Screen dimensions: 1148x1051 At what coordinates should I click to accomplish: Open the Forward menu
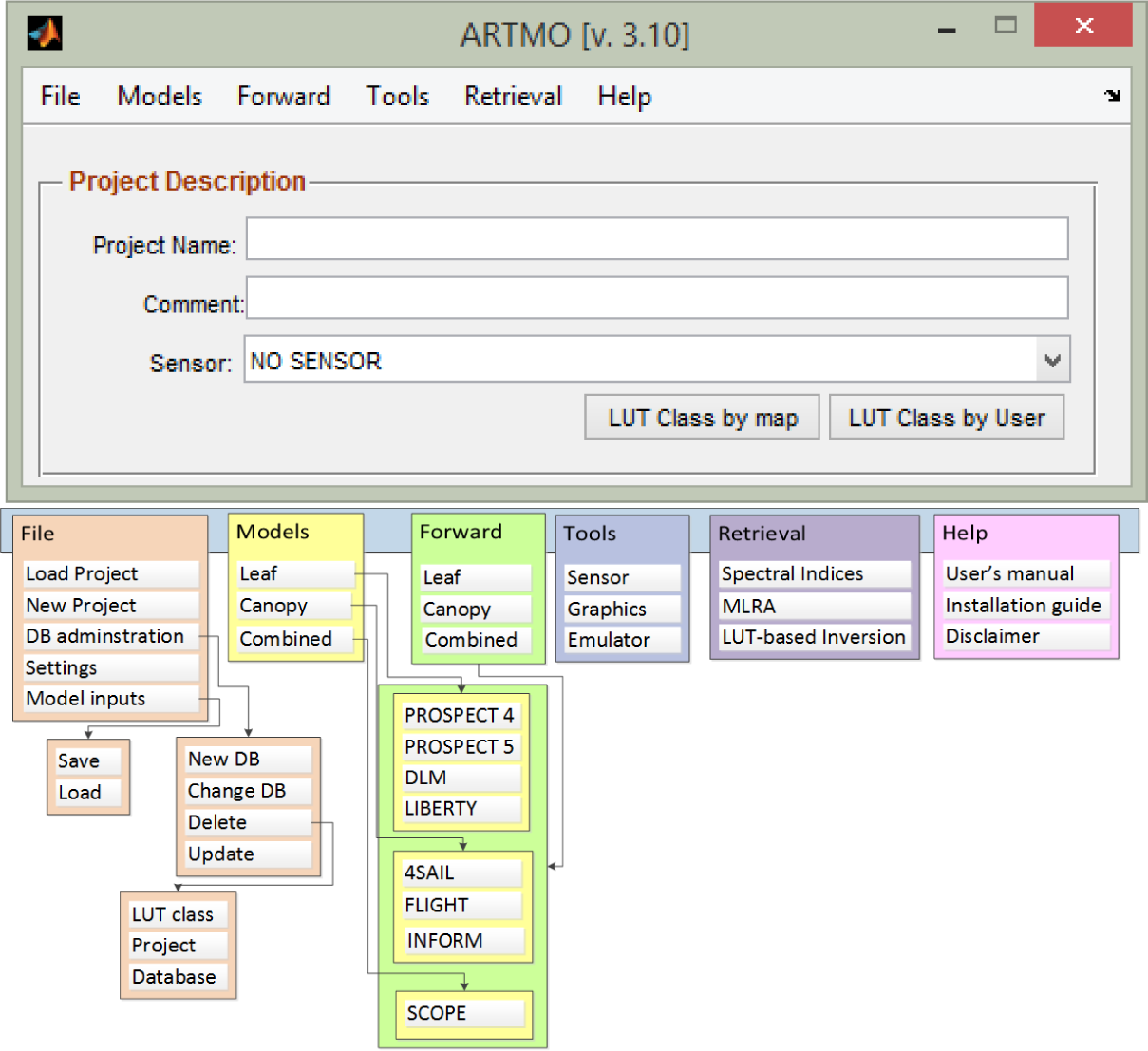point(283,97)
